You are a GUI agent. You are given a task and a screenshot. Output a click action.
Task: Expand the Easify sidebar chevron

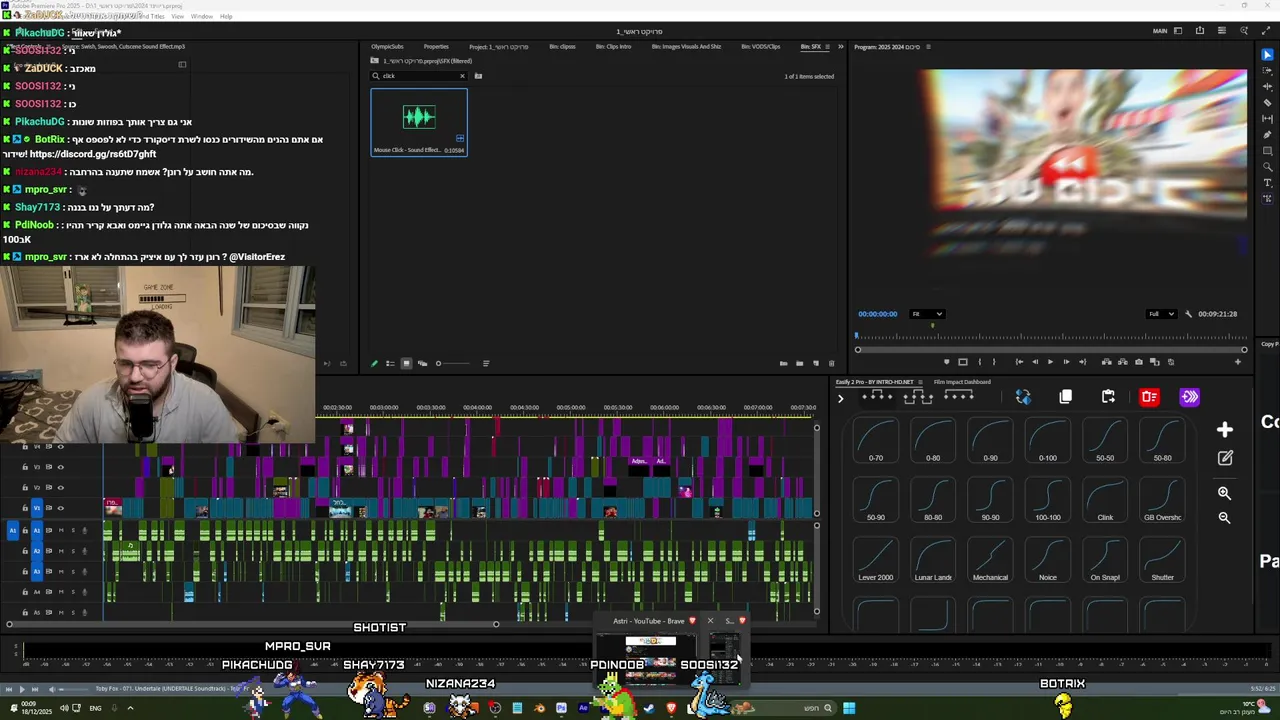[x=840, y=398]
